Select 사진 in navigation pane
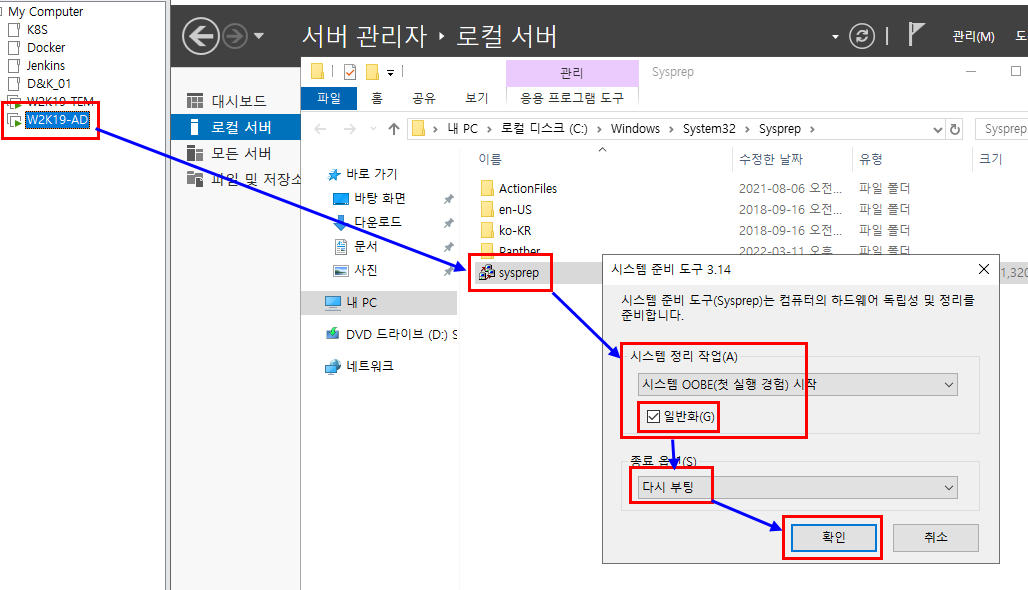This screenshot has width=1028, height=590. (x=366, y=271)
